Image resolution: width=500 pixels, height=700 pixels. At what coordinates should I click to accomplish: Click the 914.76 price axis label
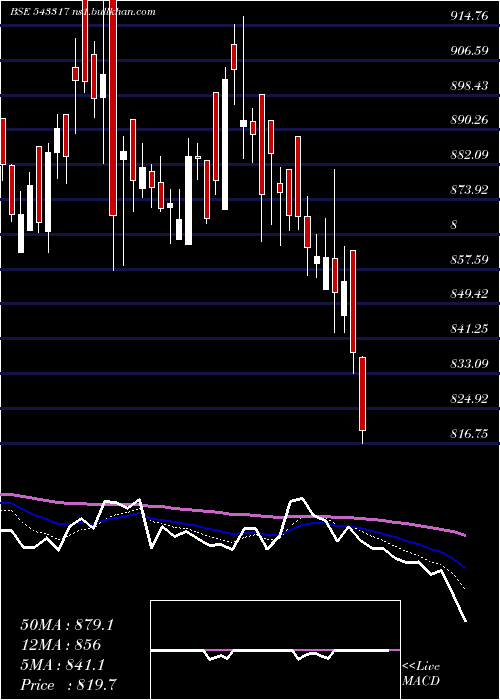pos(469,16)
